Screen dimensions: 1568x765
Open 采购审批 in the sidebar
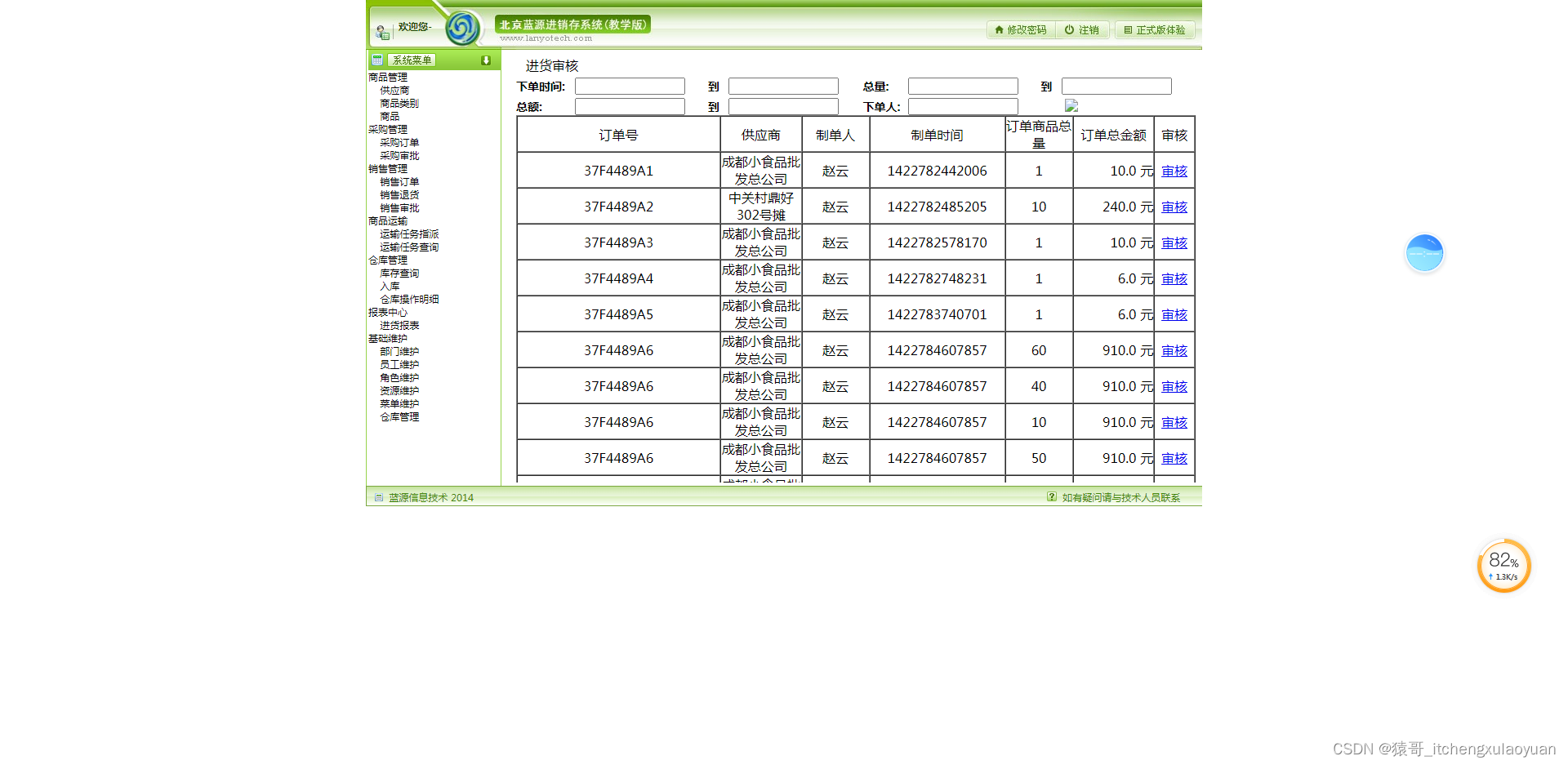tap(399, 156)
